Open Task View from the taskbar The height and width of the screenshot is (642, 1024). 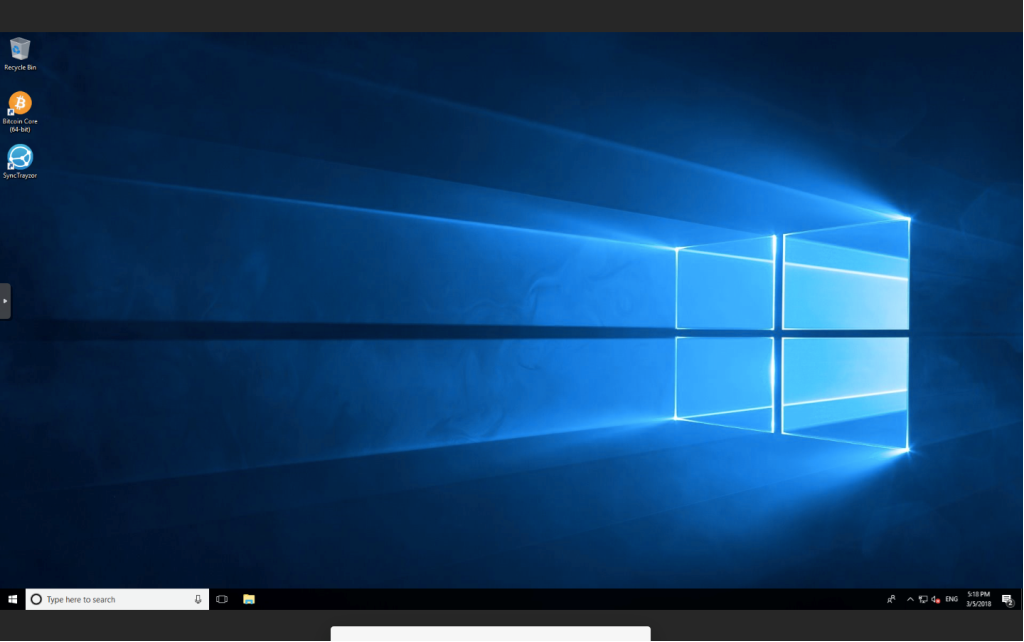click(222, 600)
